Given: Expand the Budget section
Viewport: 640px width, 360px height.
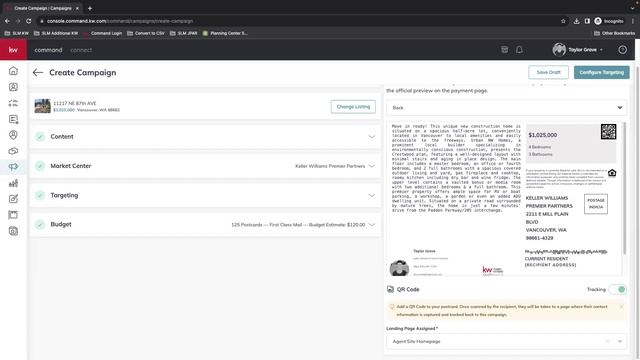Looking at the screenshot, I should click(x=205, y=224).
